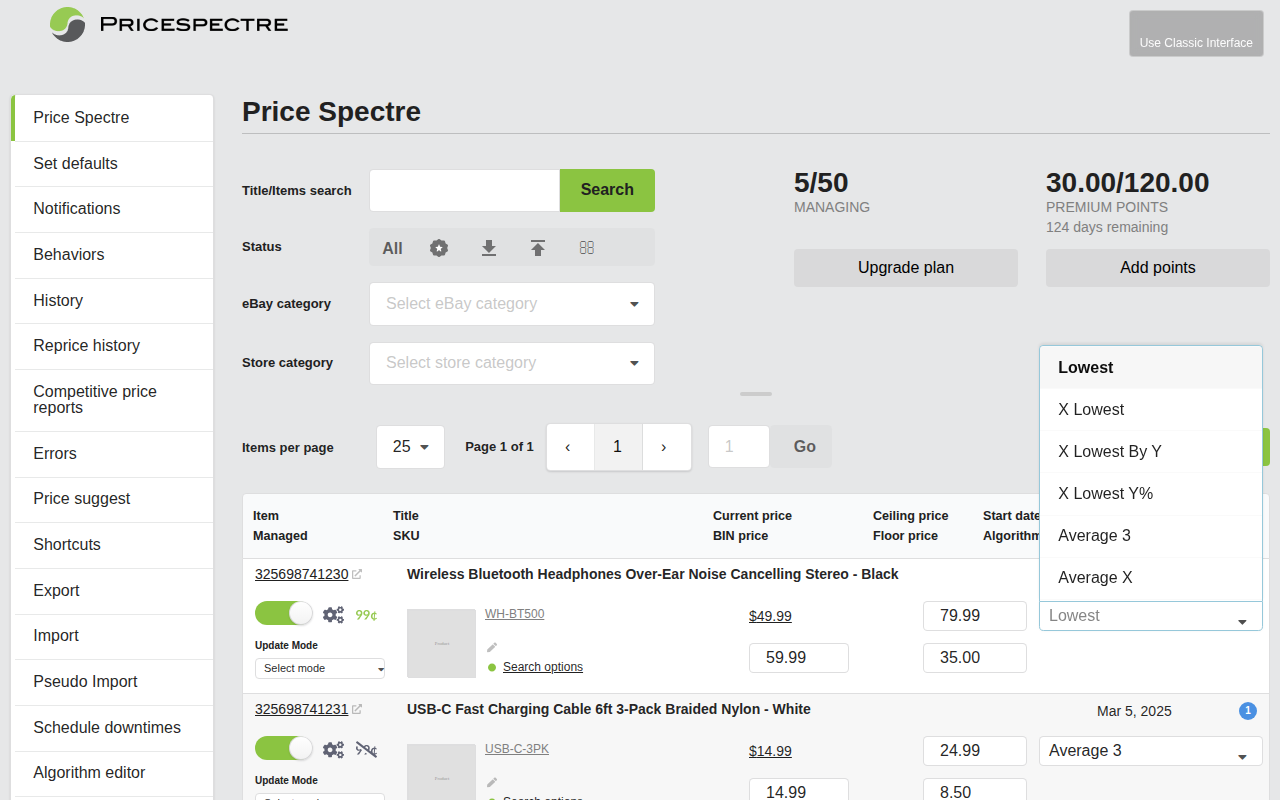Open the eBay category dropdown
This screenshot has height=800, width=1280.
(511, 303)
